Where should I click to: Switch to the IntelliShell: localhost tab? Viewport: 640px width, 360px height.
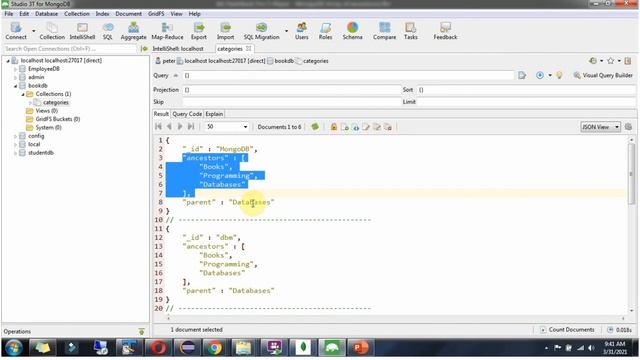[178, 49]
